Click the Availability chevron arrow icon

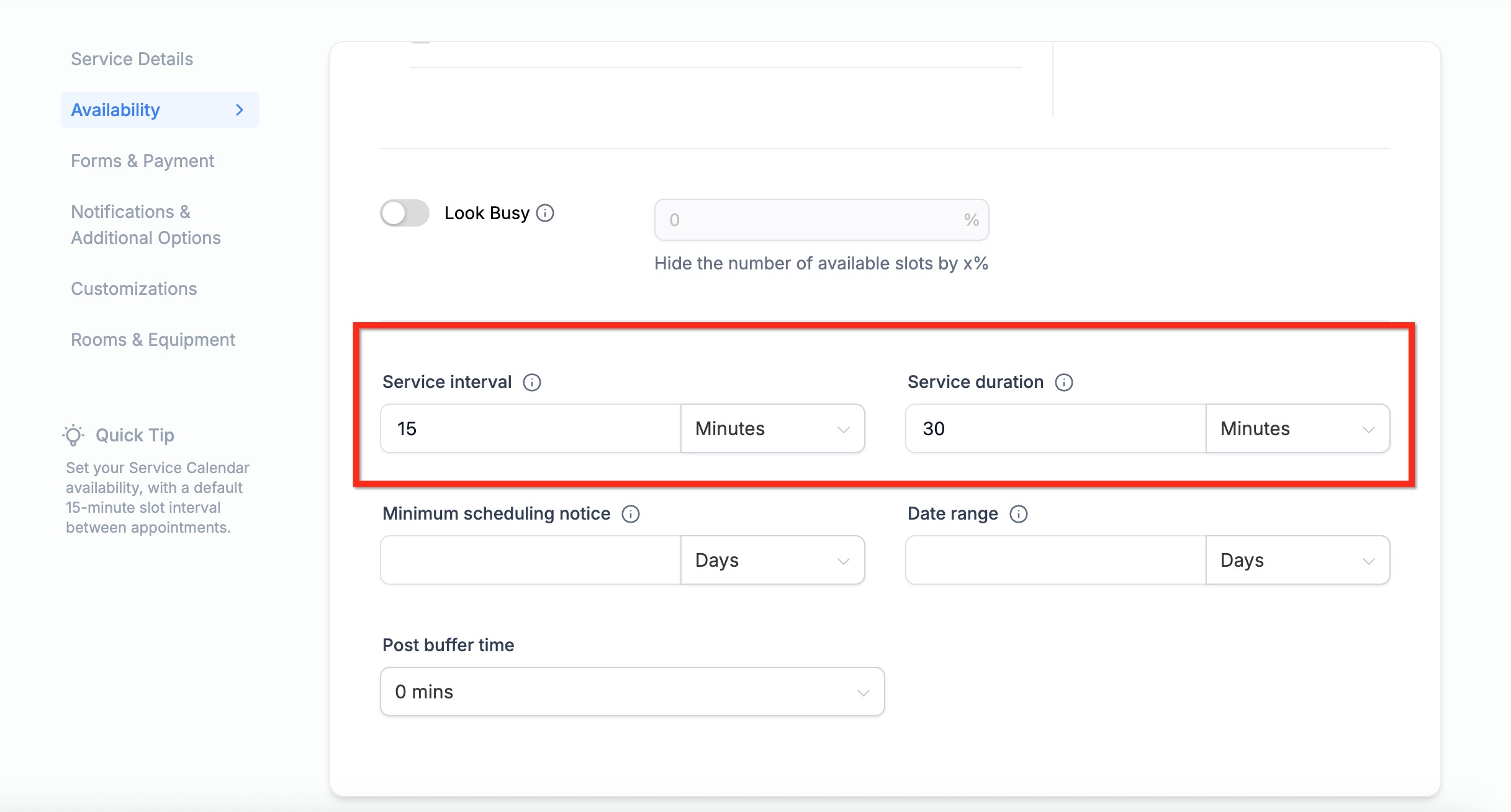tap(240, 110)
